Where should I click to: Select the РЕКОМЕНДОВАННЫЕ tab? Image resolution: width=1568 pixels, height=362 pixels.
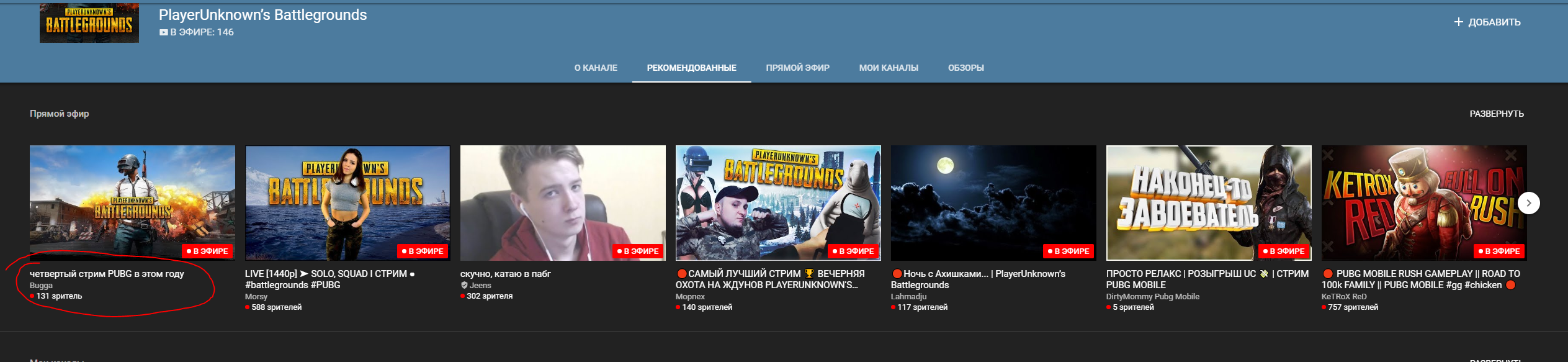pos(691,68)
